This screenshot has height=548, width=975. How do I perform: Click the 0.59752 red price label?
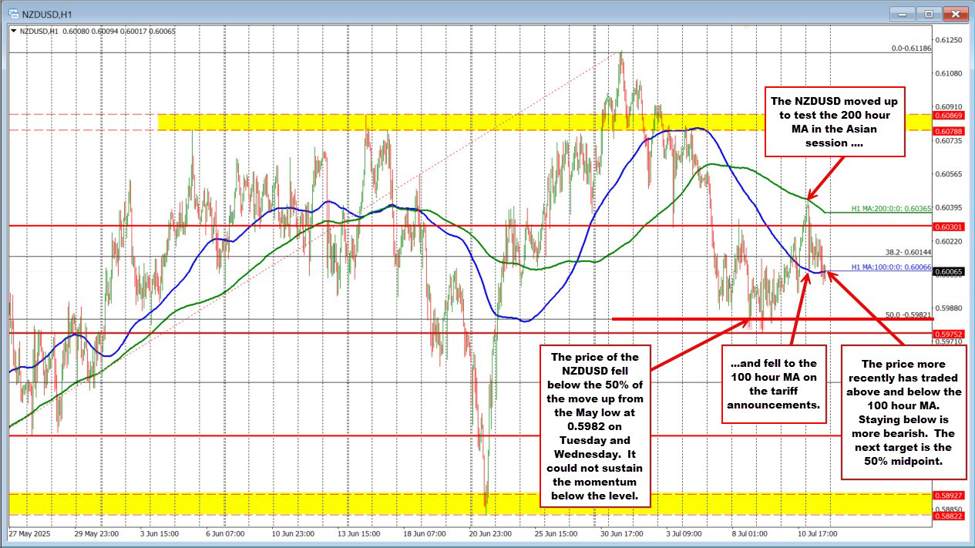click(x=947, y=332)
